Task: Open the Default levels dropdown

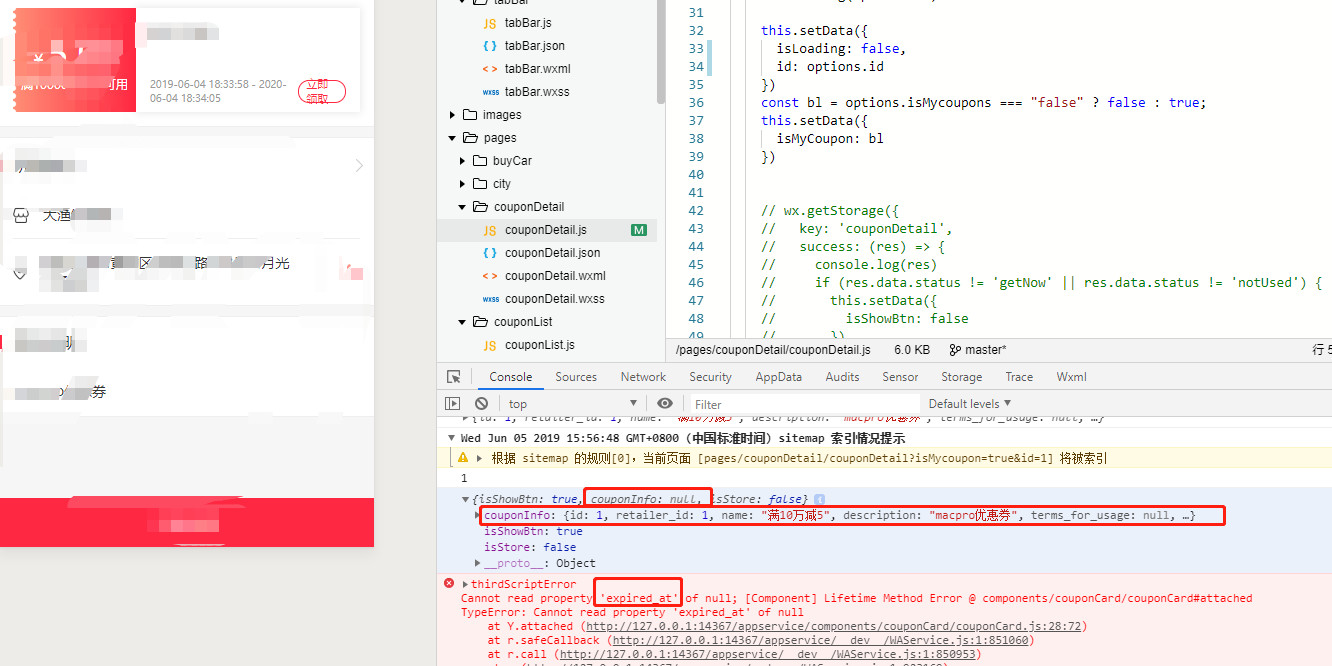Action: (970, 404)
